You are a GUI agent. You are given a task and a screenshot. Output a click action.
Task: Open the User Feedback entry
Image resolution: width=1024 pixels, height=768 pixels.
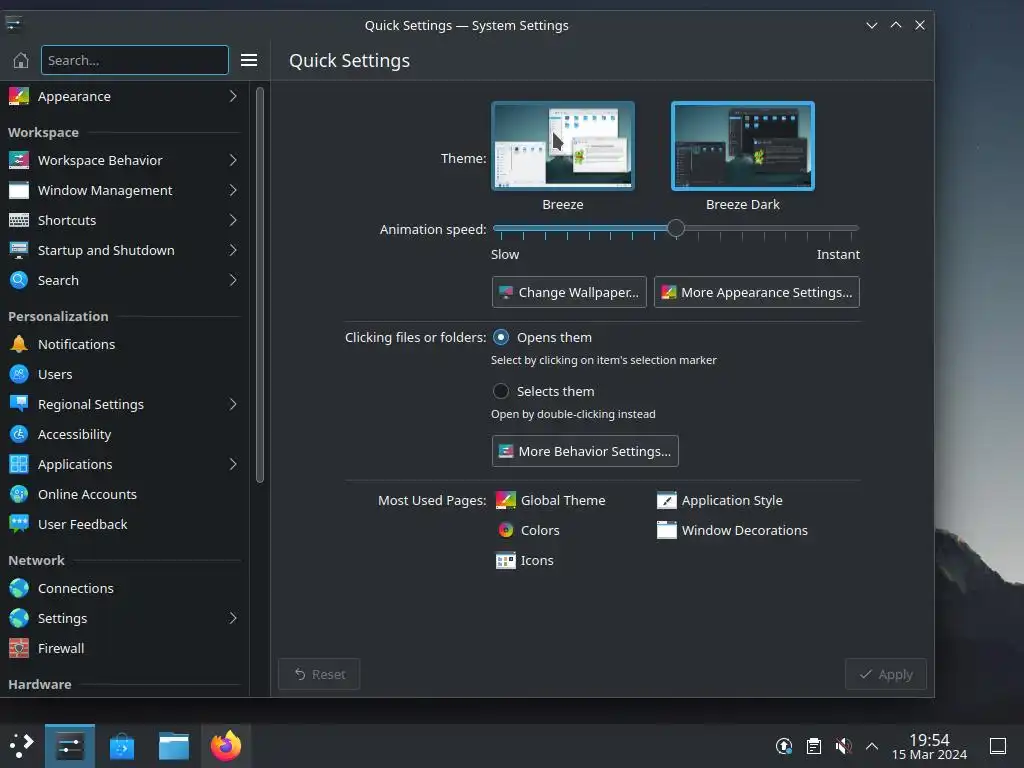(124, 524)
